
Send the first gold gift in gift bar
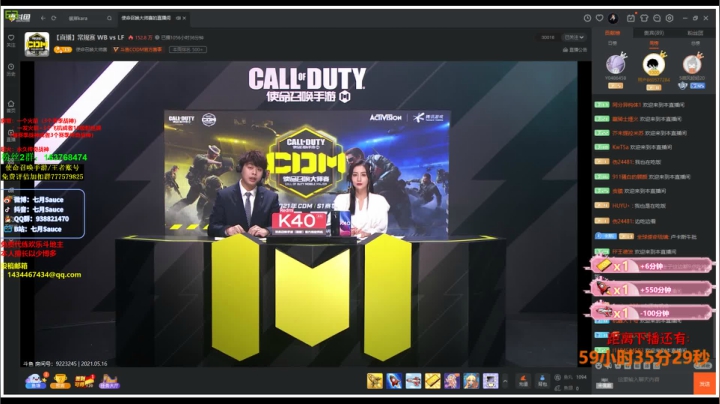click(375, 381)
